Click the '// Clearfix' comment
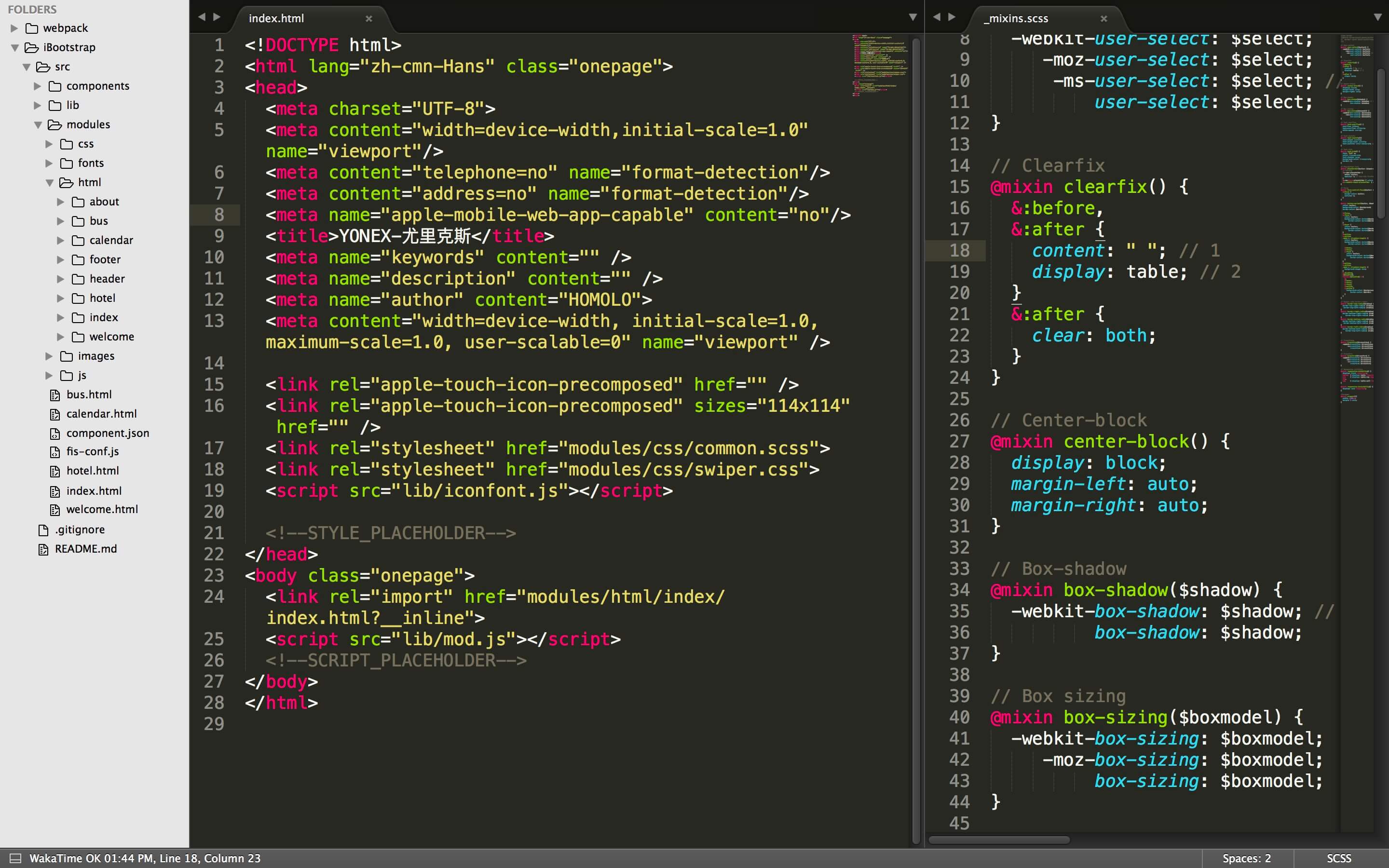 [x=1048, y=165]
